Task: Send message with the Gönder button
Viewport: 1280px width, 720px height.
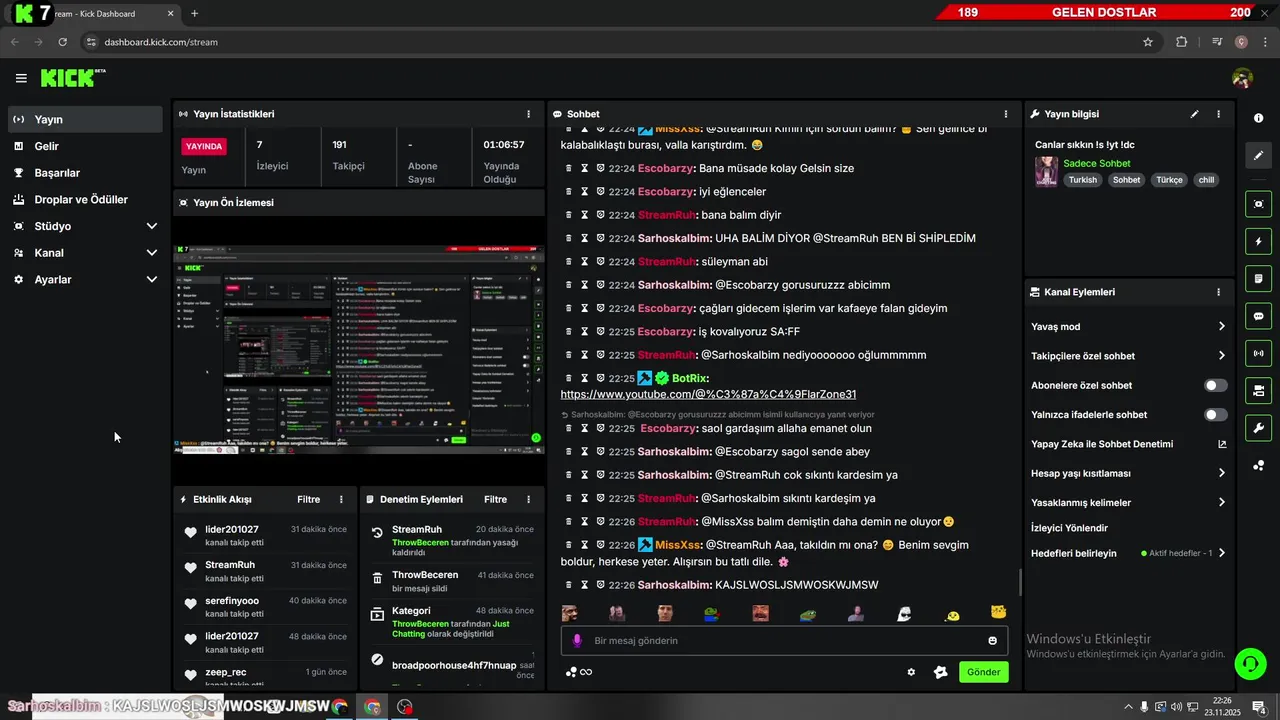Action: [x=983, y=672]
